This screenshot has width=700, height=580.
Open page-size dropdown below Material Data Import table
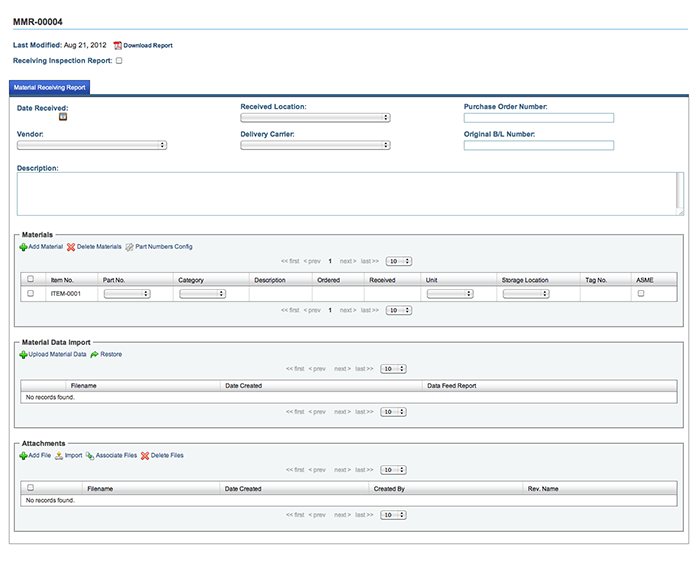pyautogui.click(x=393, y=412)
